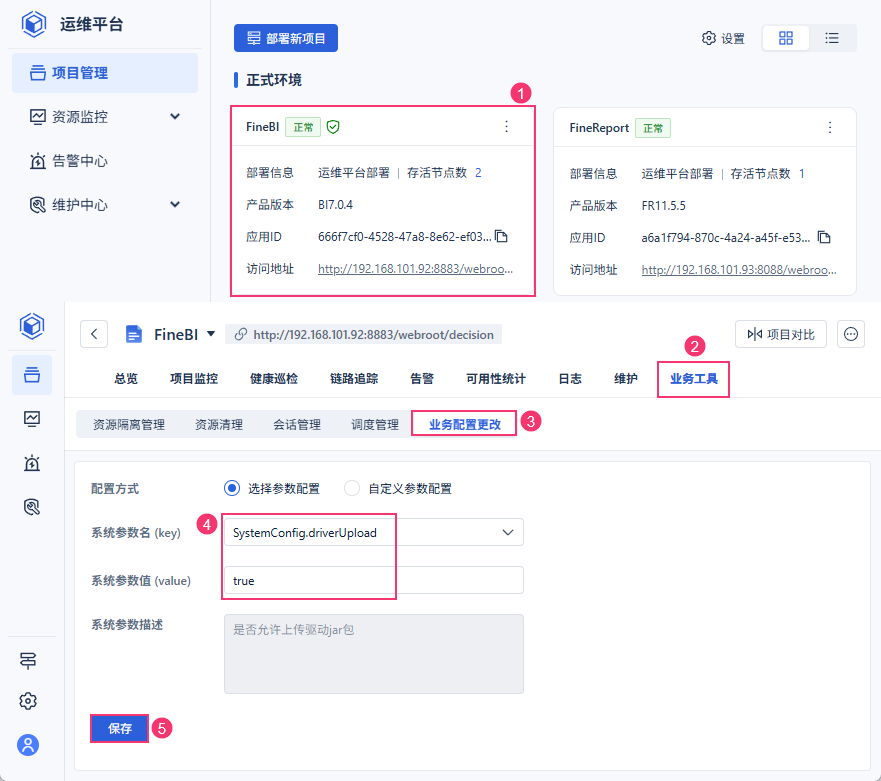
Task: Select the 选择参数配置 radio button
Action: [231, 488]
